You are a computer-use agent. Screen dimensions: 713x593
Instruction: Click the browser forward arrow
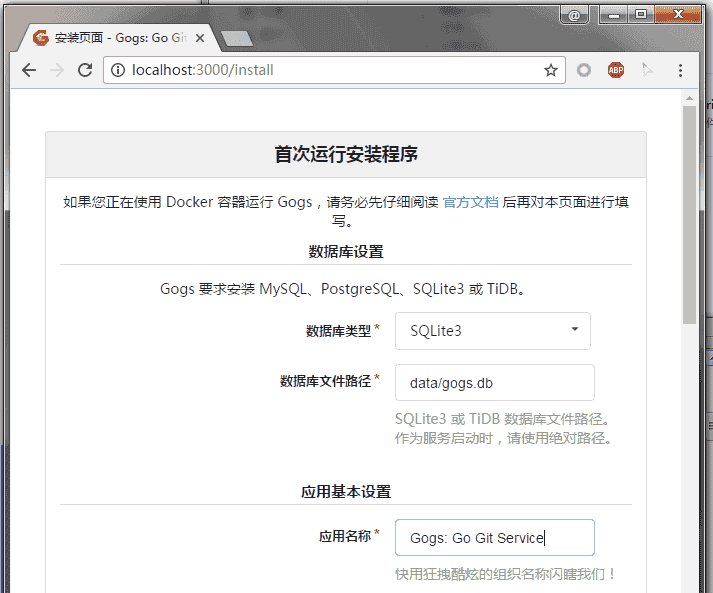57,70
